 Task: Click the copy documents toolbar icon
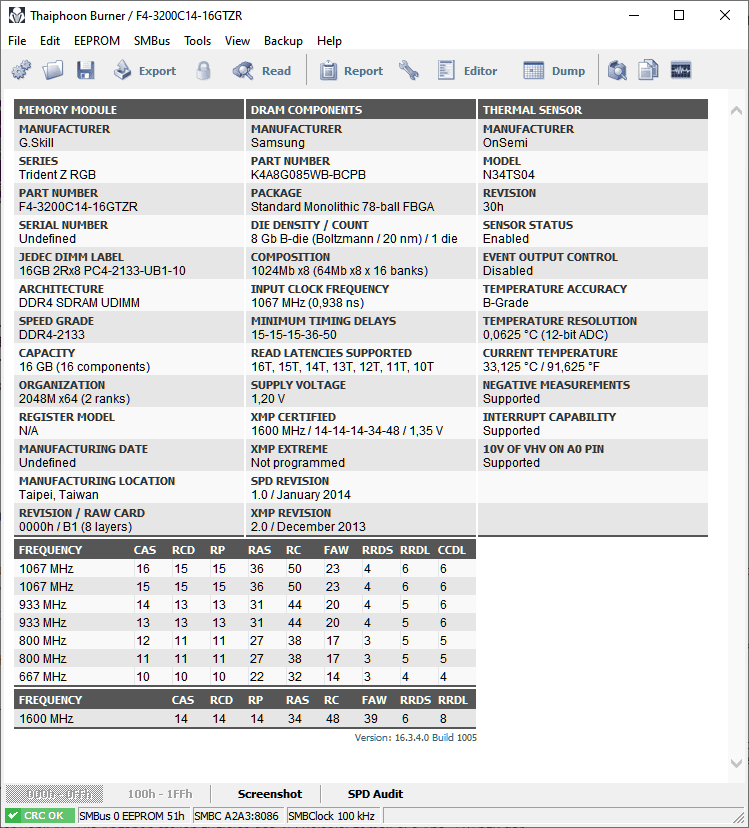click(648, 70)
